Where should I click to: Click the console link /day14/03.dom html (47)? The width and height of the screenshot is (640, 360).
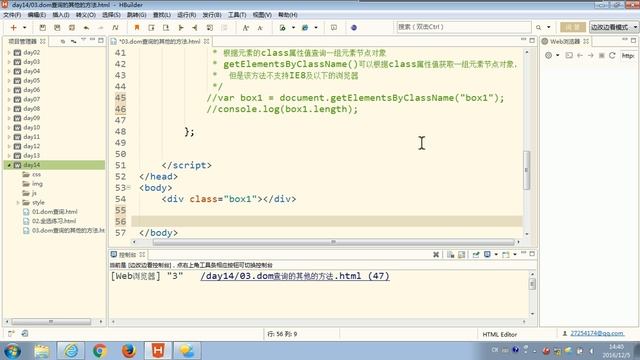pos(295,276)
